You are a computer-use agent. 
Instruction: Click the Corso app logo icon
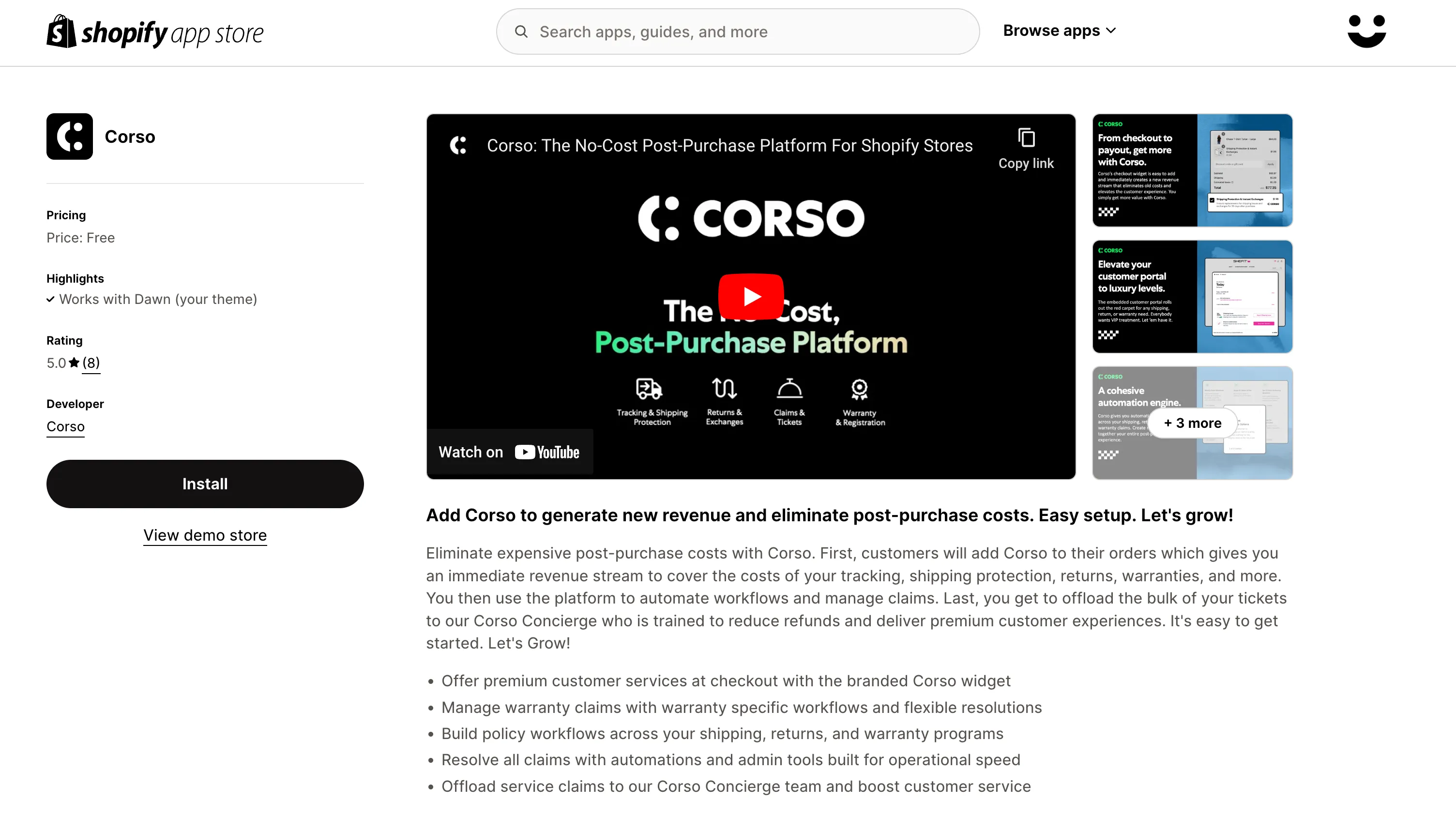[x=70, y=136]
